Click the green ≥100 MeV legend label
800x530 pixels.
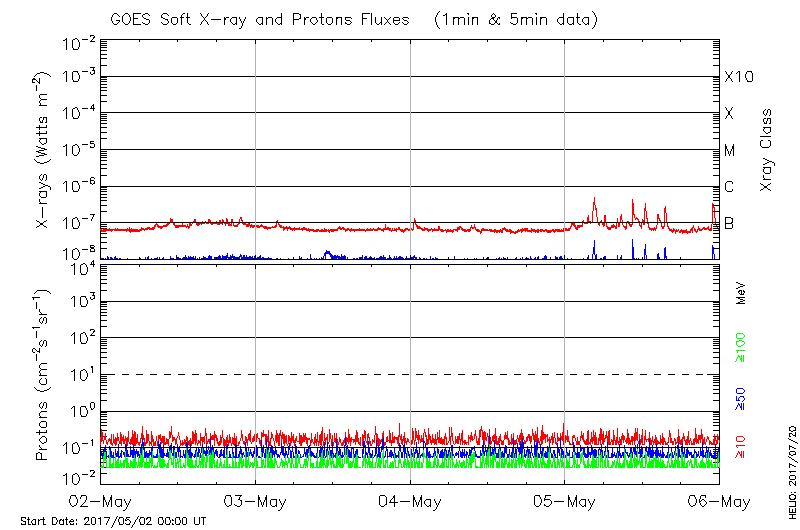pos(740,347)
